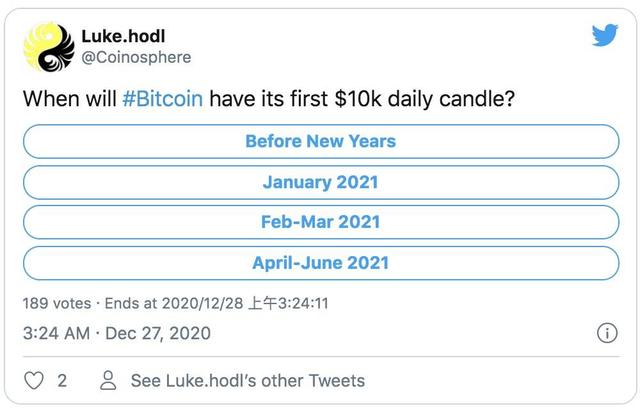Image resolution: width=640 pixels, height=411 pixels.
Task: Click the 3:24 AM tweet time
Action: (x=58, y=333)
